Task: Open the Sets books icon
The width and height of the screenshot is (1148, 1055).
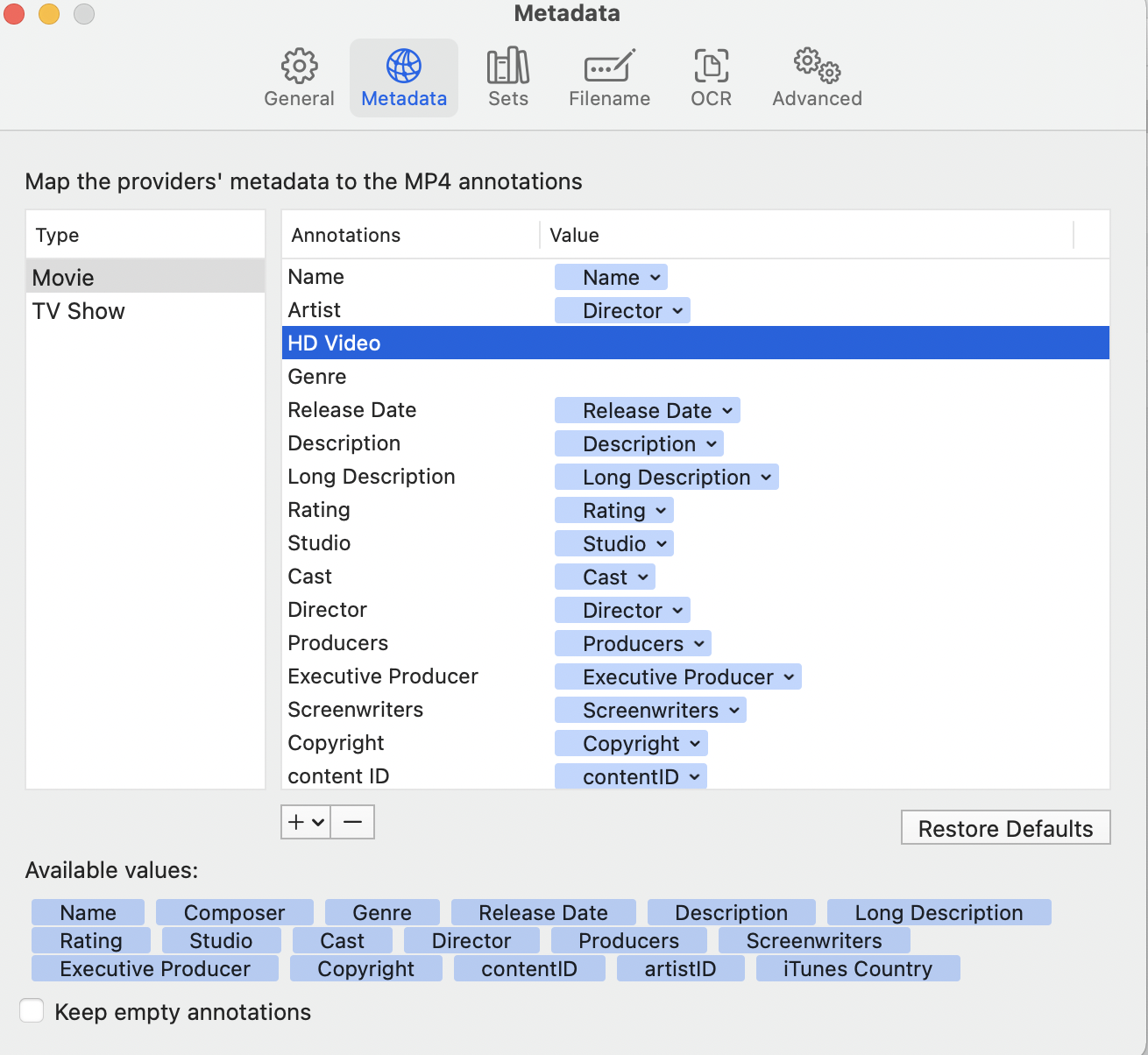Action: pos(508,66)
